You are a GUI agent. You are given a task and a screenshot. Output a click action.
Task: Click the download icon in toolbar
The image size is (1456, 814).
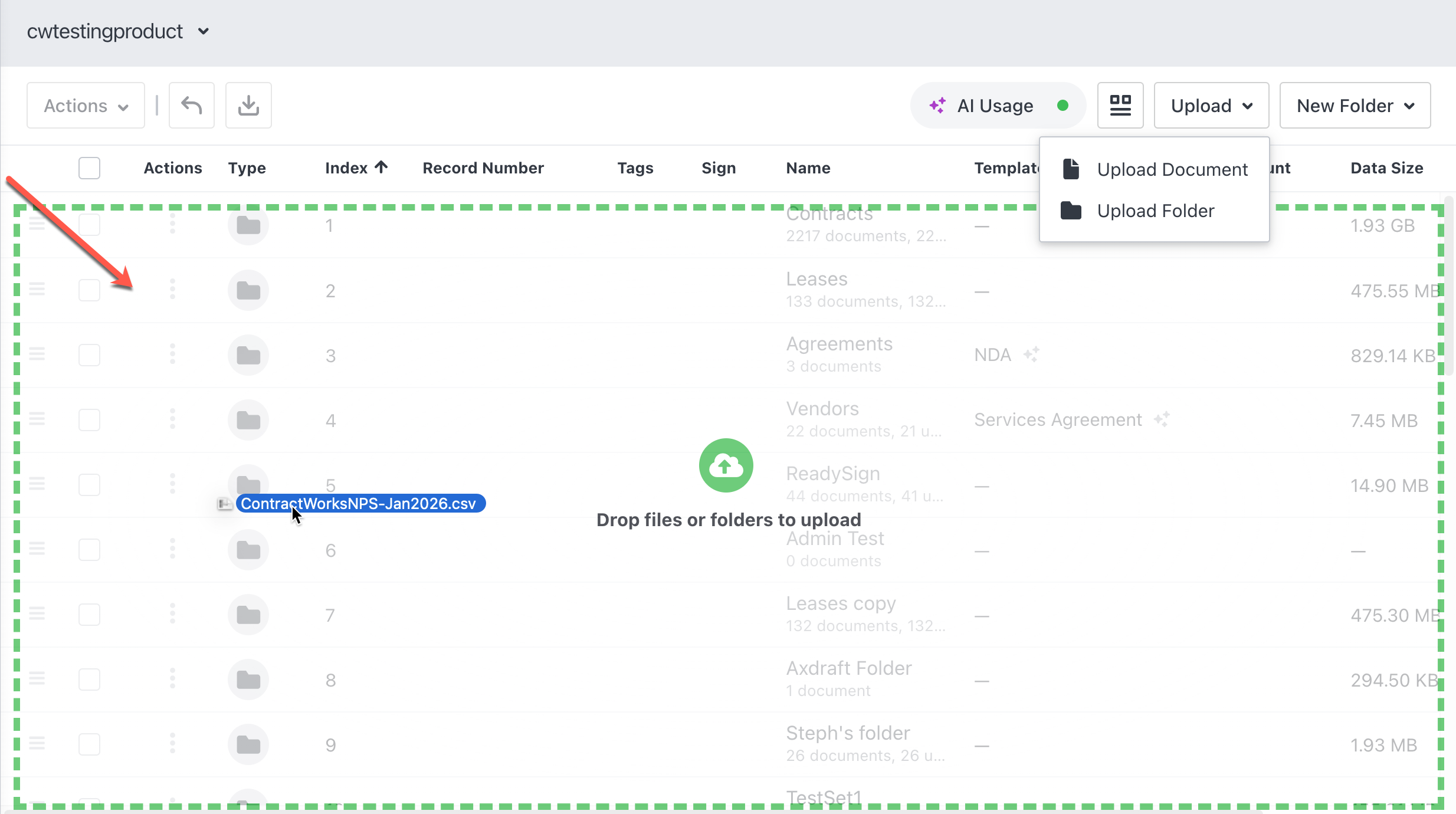click(248, 106)
